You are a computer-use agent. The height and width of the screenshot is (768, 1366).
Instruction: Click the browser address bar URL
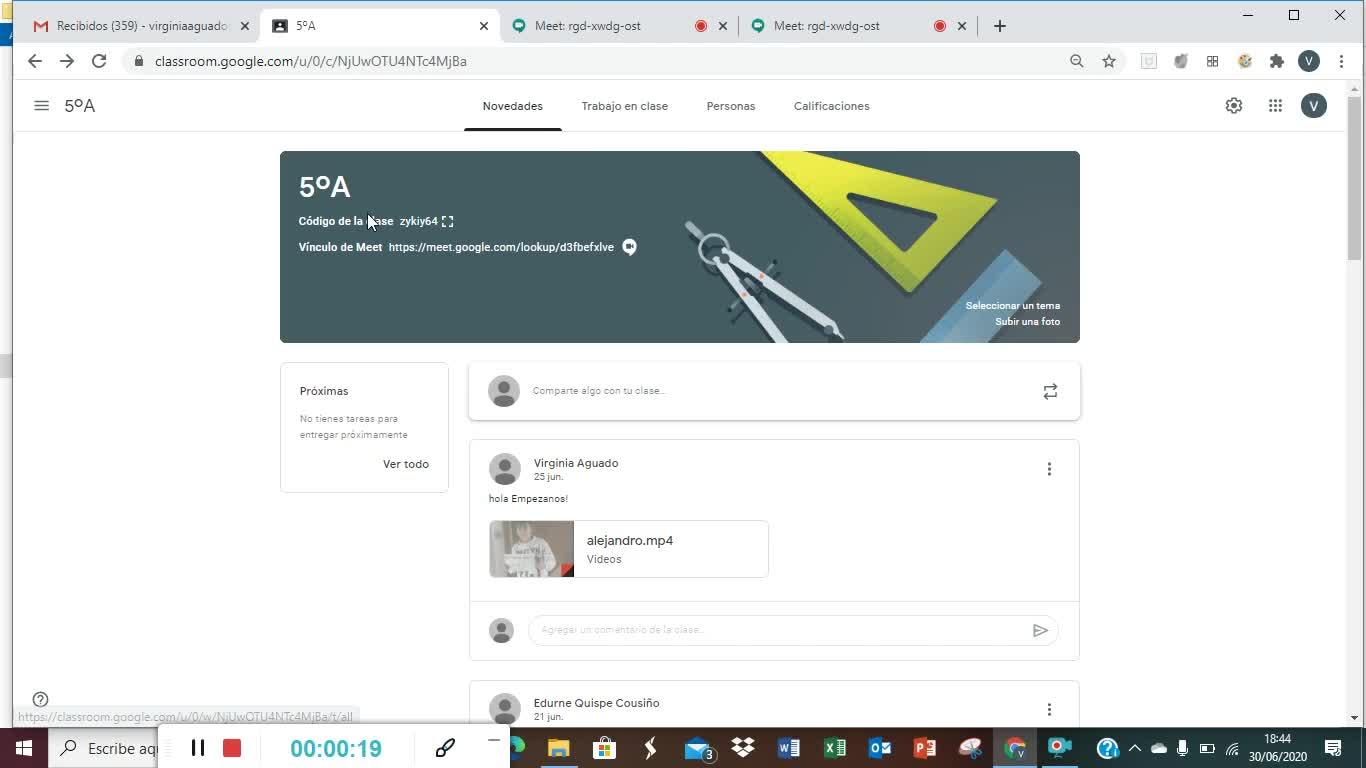pyautogui.click(x=311, y=61)
